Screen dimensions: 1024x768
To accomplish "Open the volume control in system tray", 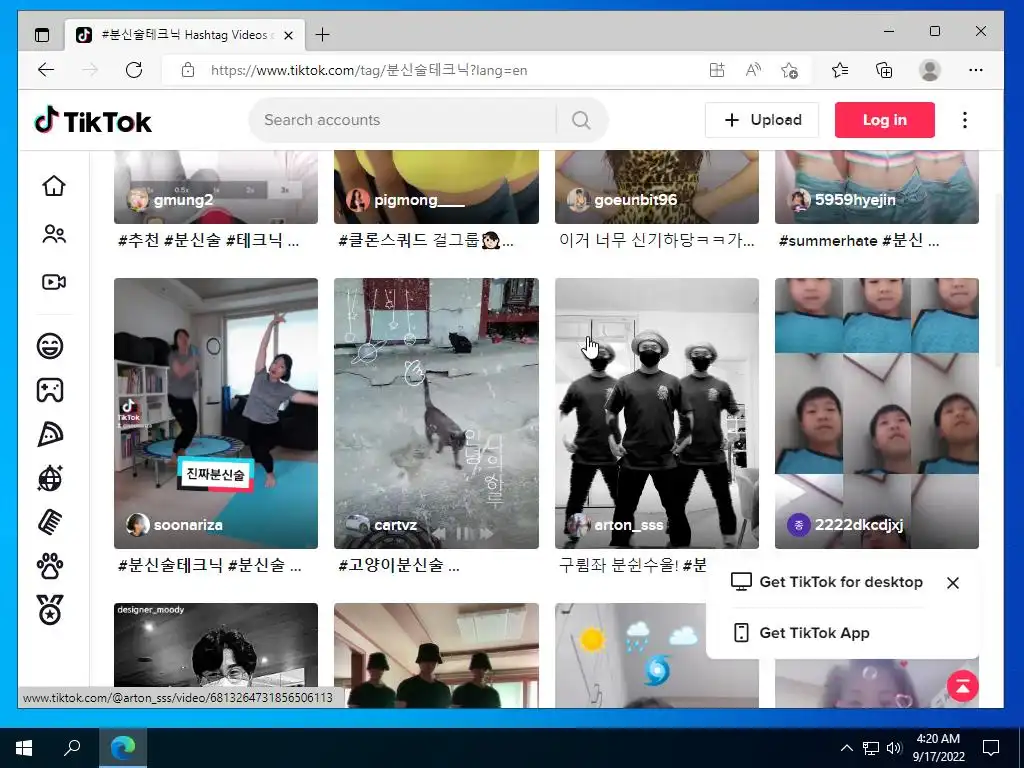I will point(894,748).
